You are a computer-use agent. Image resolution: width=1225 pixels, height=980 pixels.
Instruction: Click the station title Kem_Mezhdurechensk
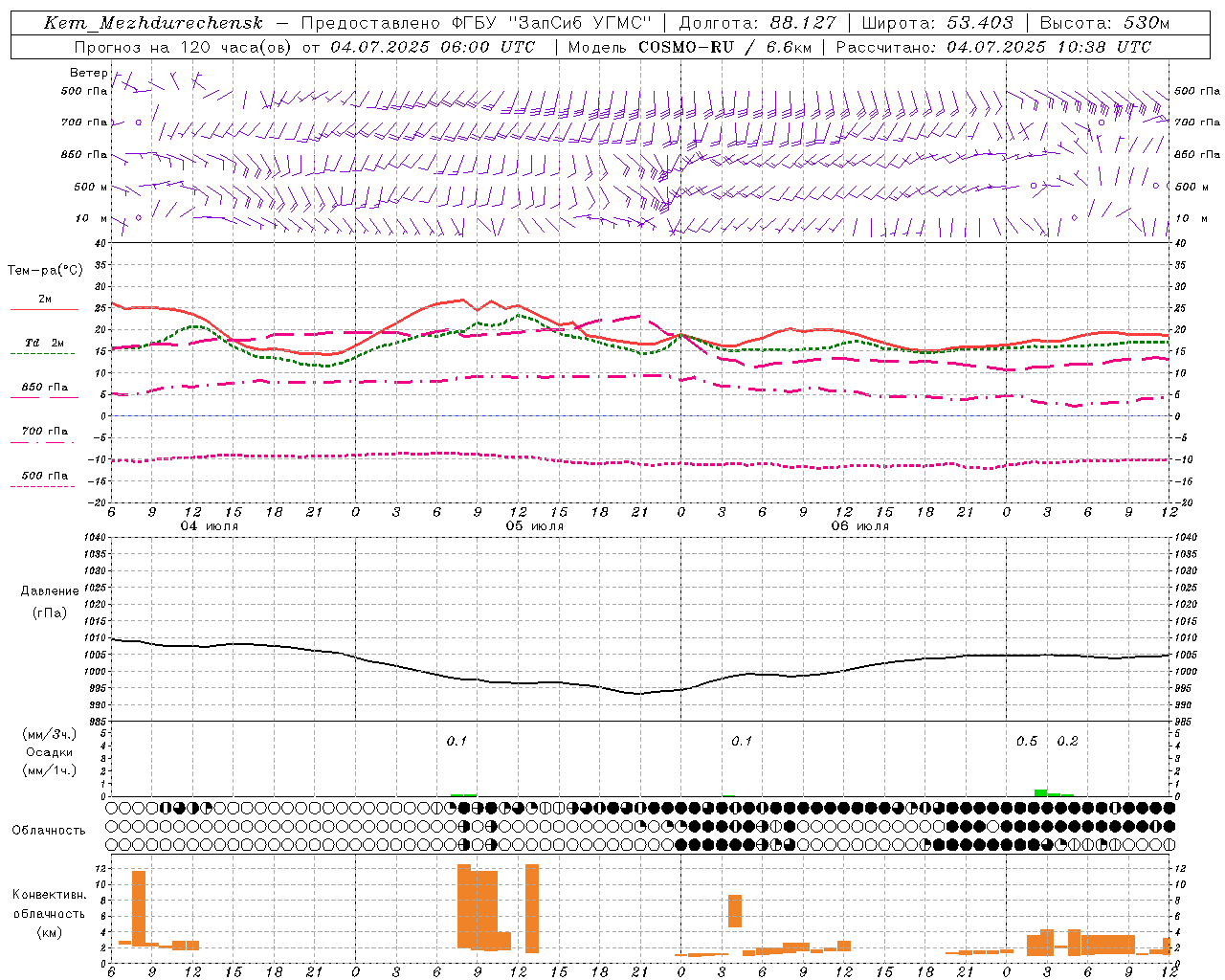[x=153, y=23]
